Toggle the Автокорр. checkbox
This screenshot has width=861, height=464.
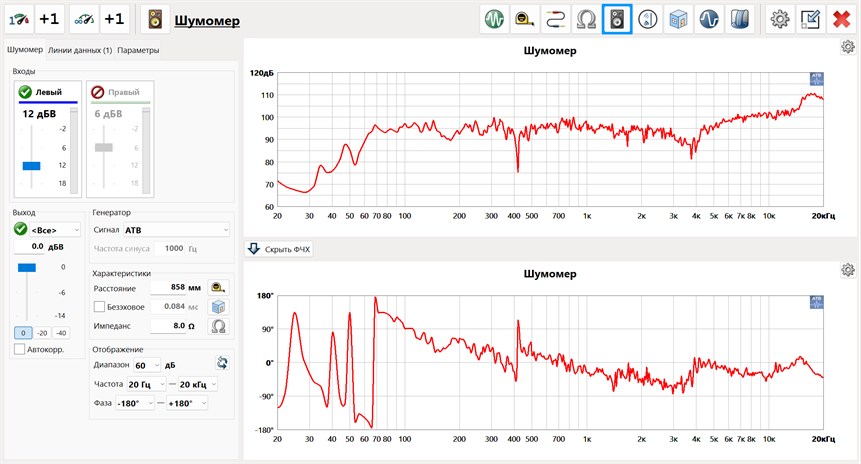click(20, 349)
